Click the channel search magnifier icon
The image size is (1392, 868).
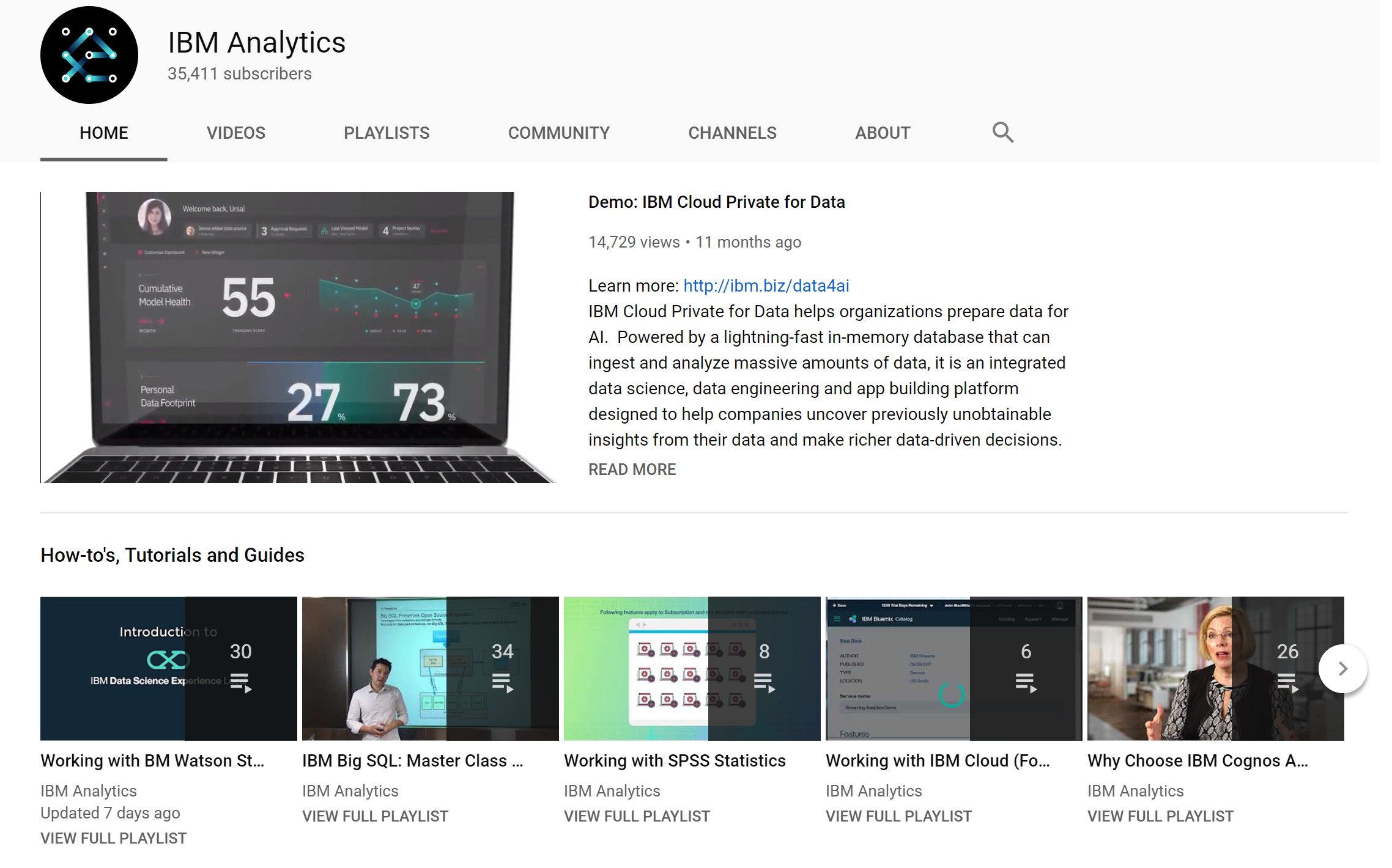[x=1002, y=132]
